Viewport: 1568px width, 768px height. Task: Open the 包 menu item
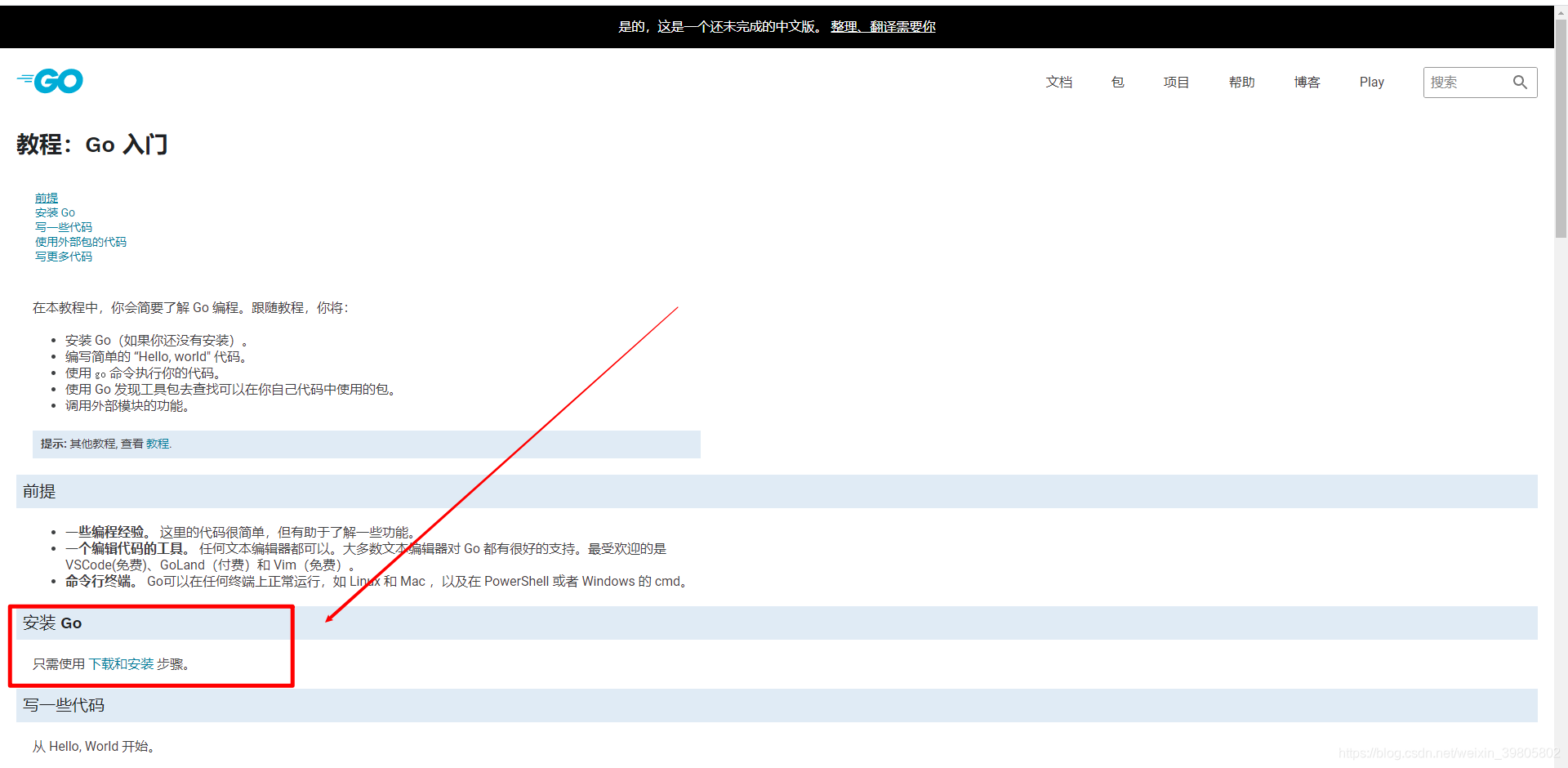[x=1118, y=83]
